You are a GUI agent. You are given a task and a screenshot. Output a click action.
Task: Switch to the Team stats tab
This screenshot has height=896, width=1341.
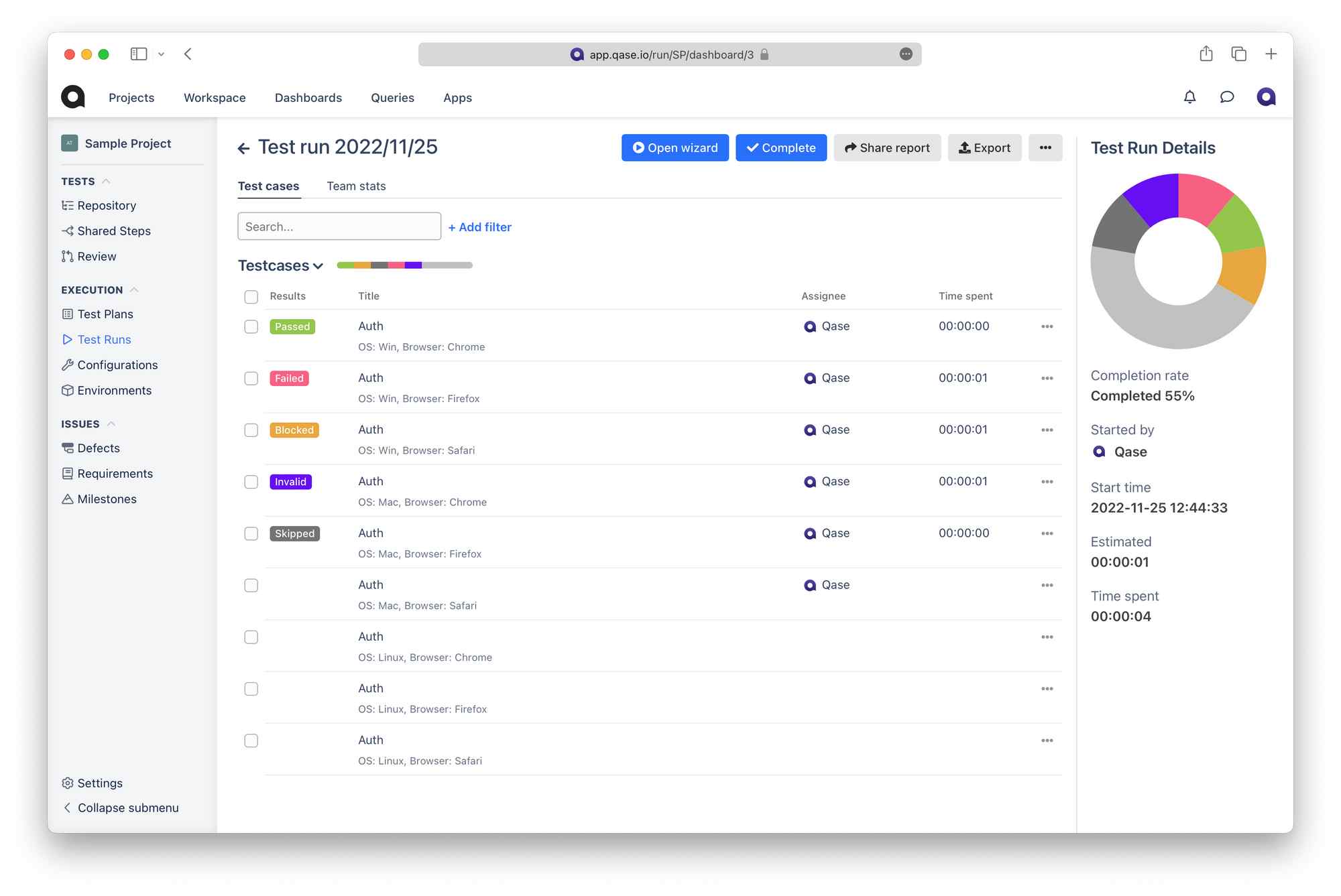(x=356, y=186)
